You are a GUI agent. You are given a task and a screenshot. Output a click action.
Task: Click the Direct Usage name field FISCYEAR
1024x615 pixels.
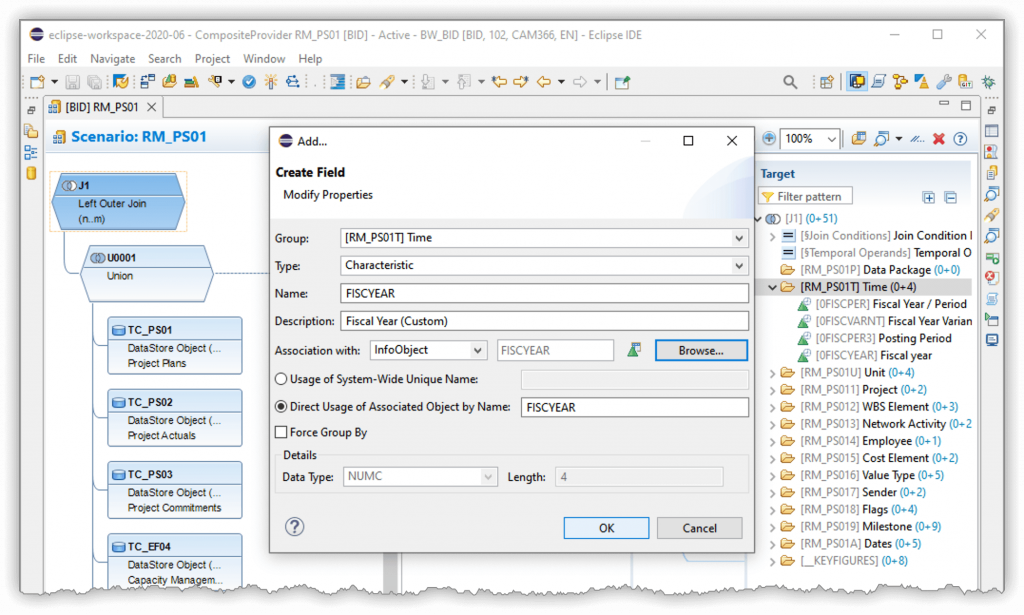(x=634, y=407)
